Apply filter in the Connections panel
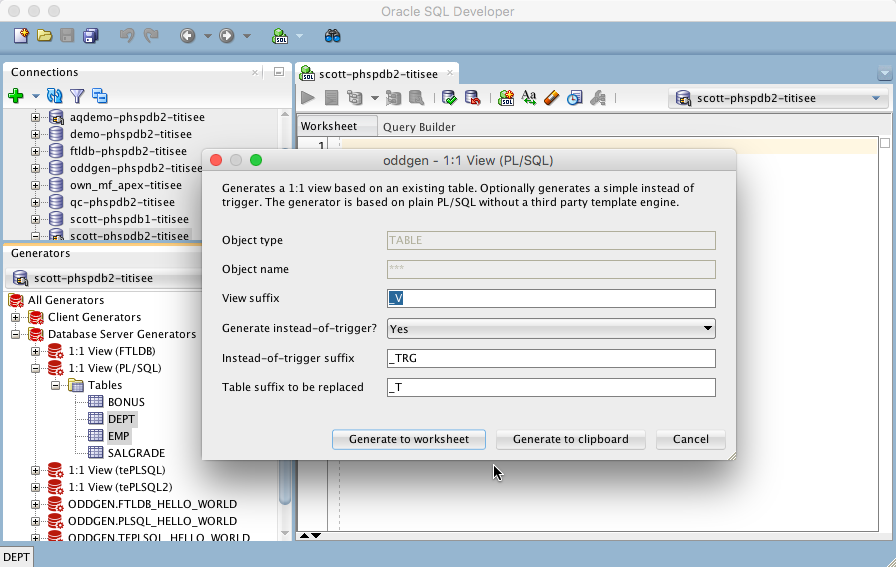The image size is (896, 567). pos(77,96)
